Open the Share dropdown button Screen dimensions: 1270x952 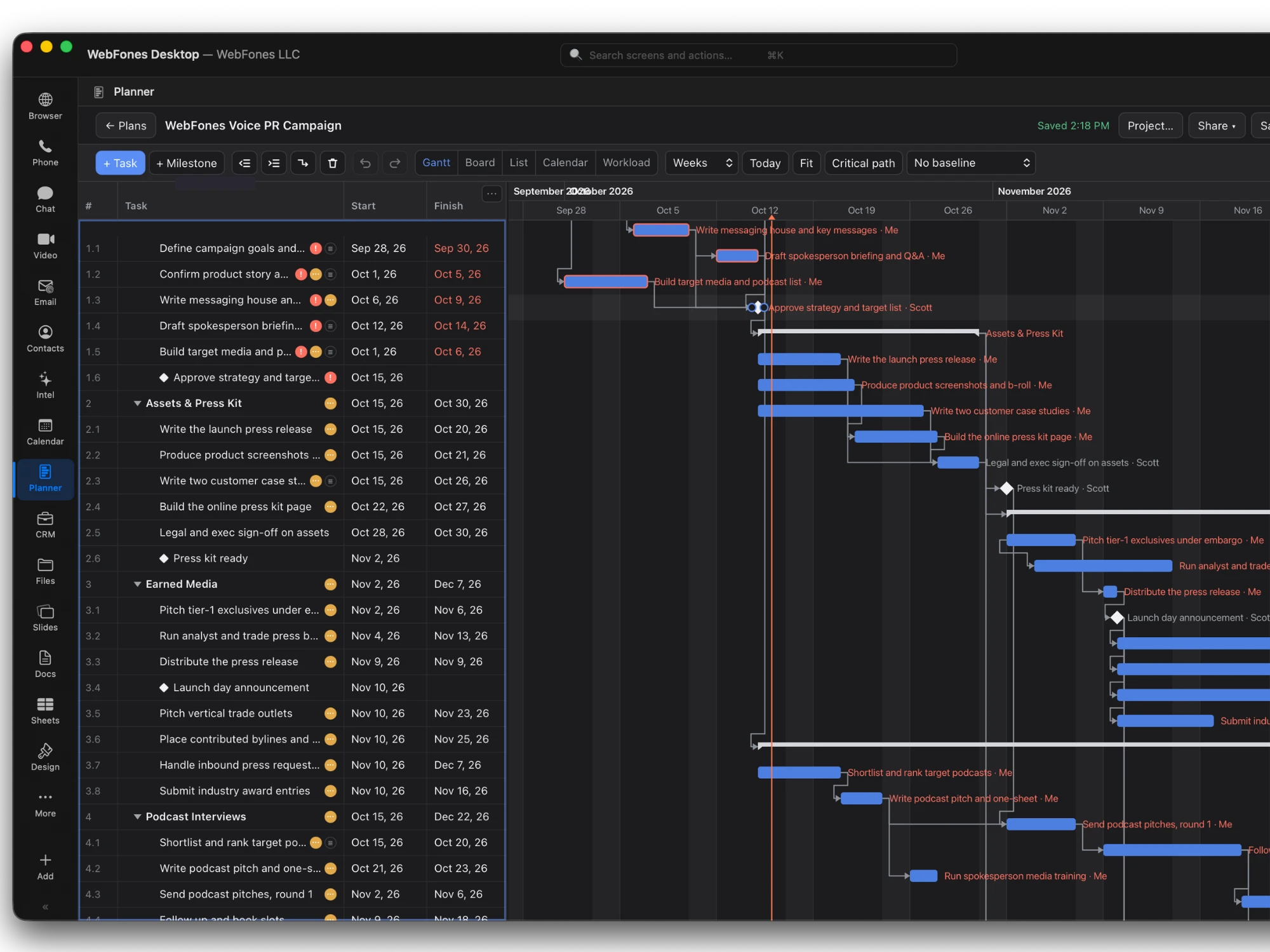1217,126
